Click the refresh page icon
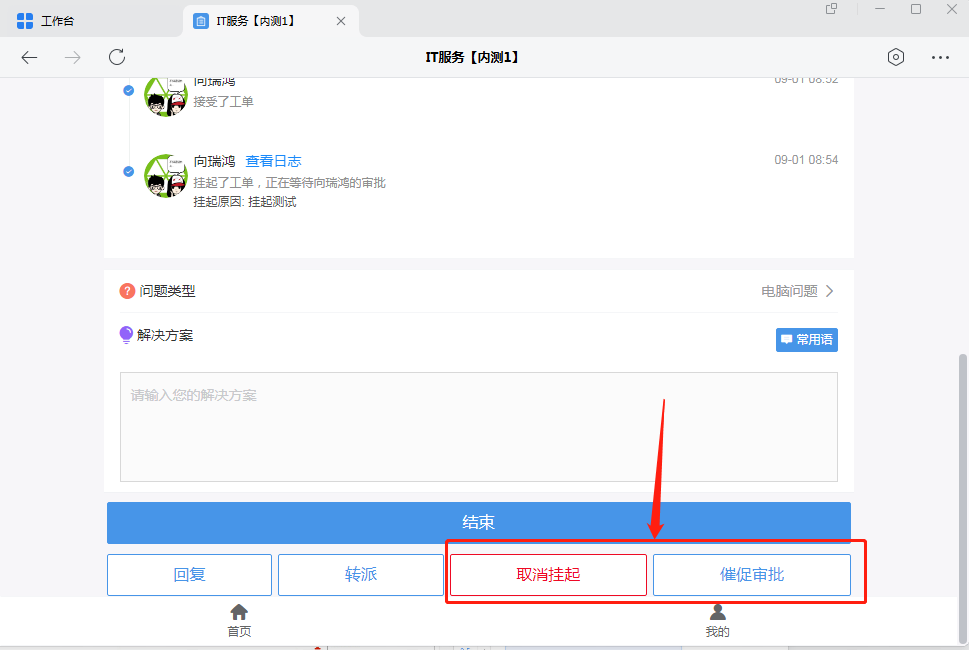The height and width of the screenshot is (650, 969). [x=117, y=57]
